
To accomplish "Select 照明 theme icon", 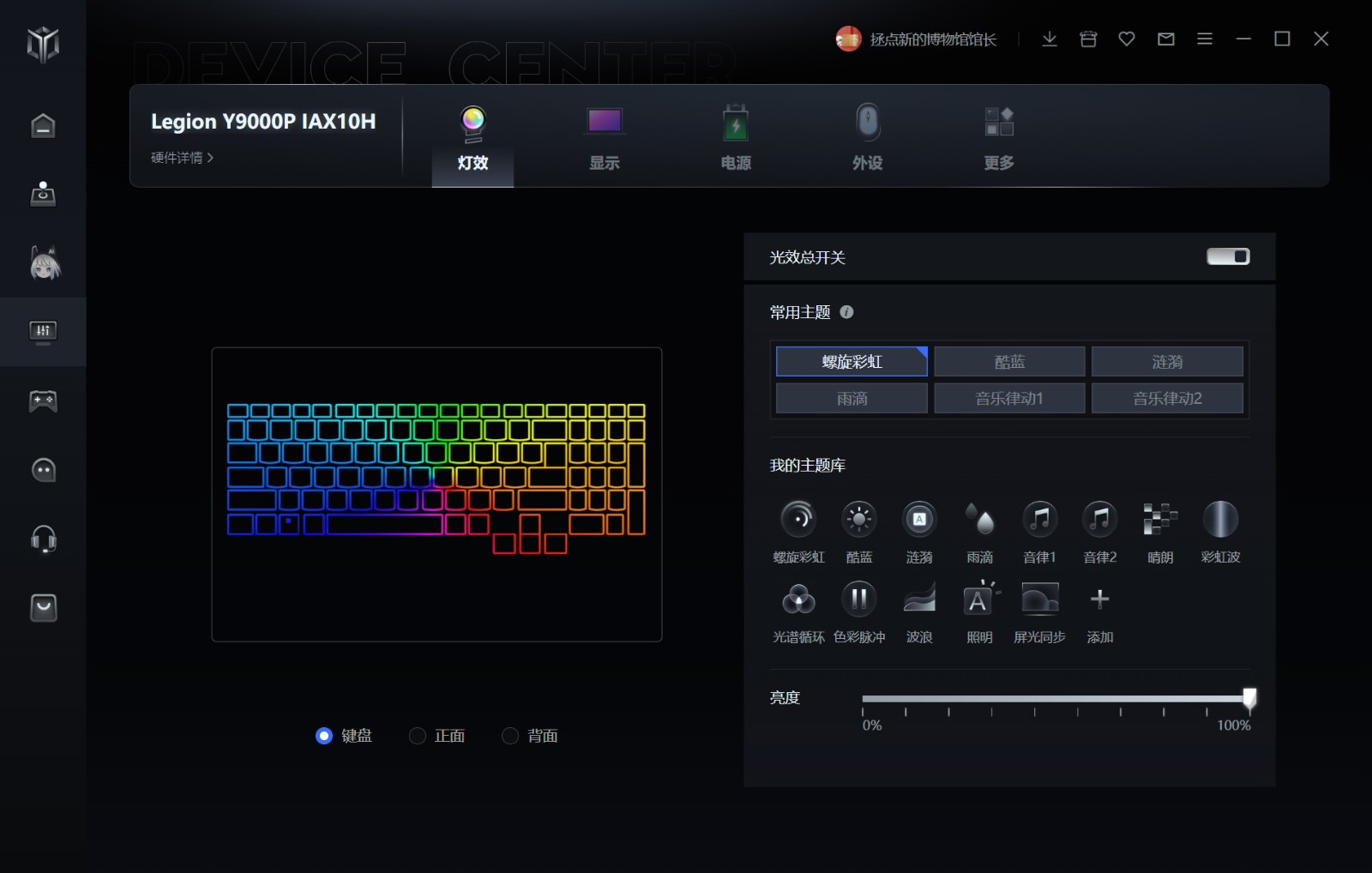I will 979,599.
